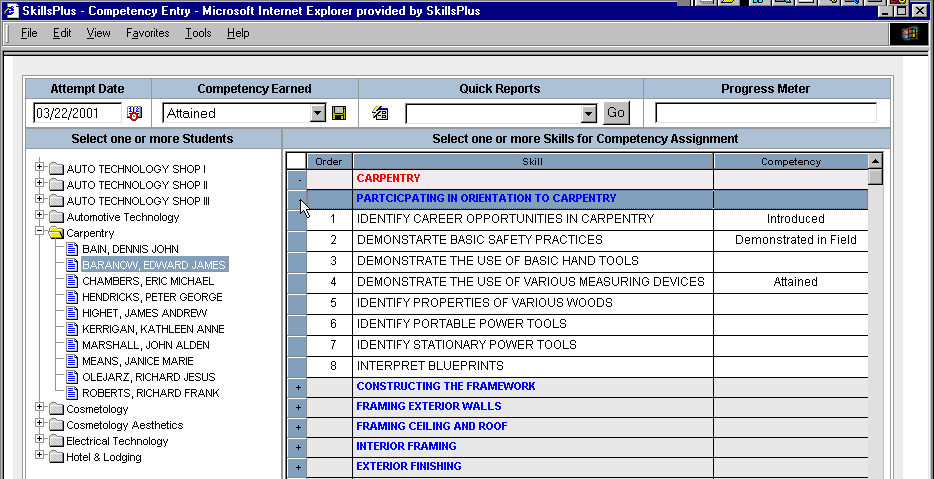Viewport: 934px width, 479px height.
Task: Click the skills grid scroll-up arrow
Action: [874, 161]
